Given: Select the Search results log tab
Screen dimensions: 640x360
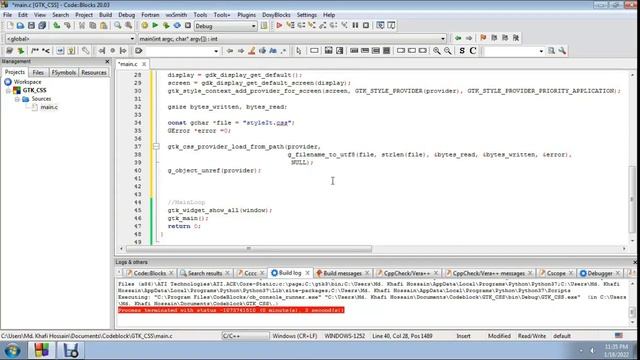Looking at the screenshot, I should click(205, 273).
